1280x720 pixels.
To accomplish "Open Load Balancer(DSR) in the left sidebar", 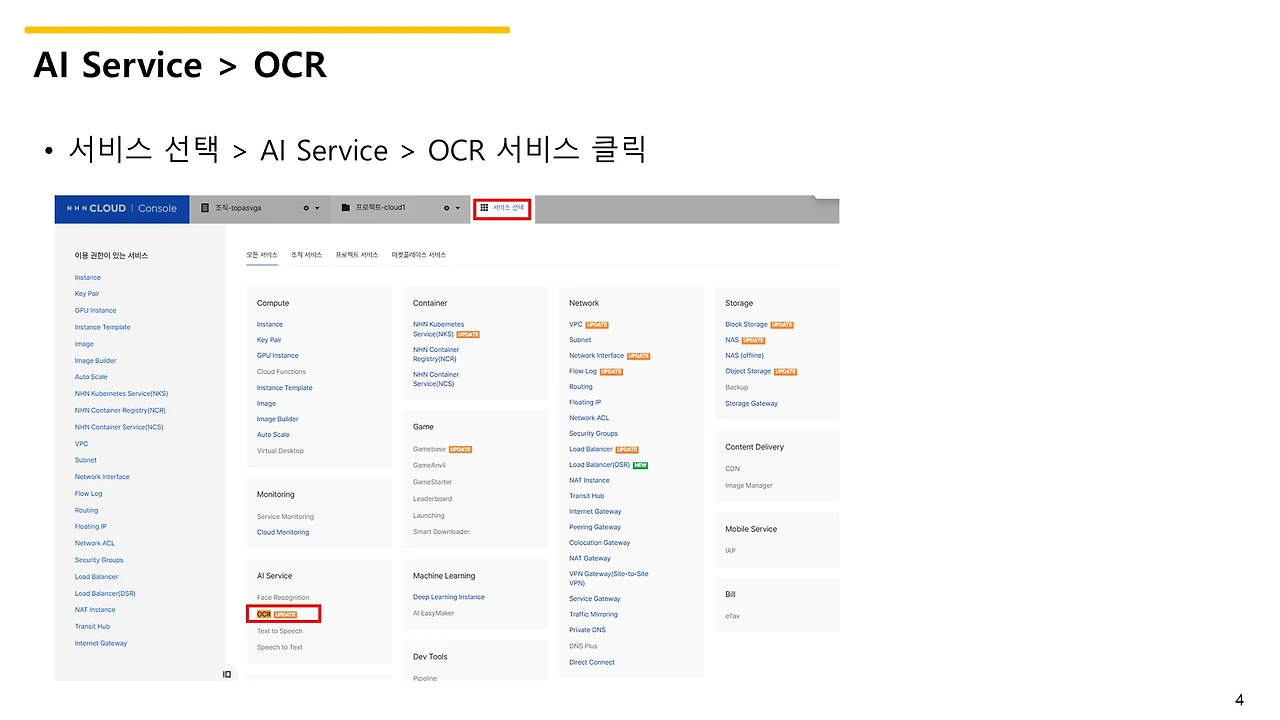I will coord(105,593).
